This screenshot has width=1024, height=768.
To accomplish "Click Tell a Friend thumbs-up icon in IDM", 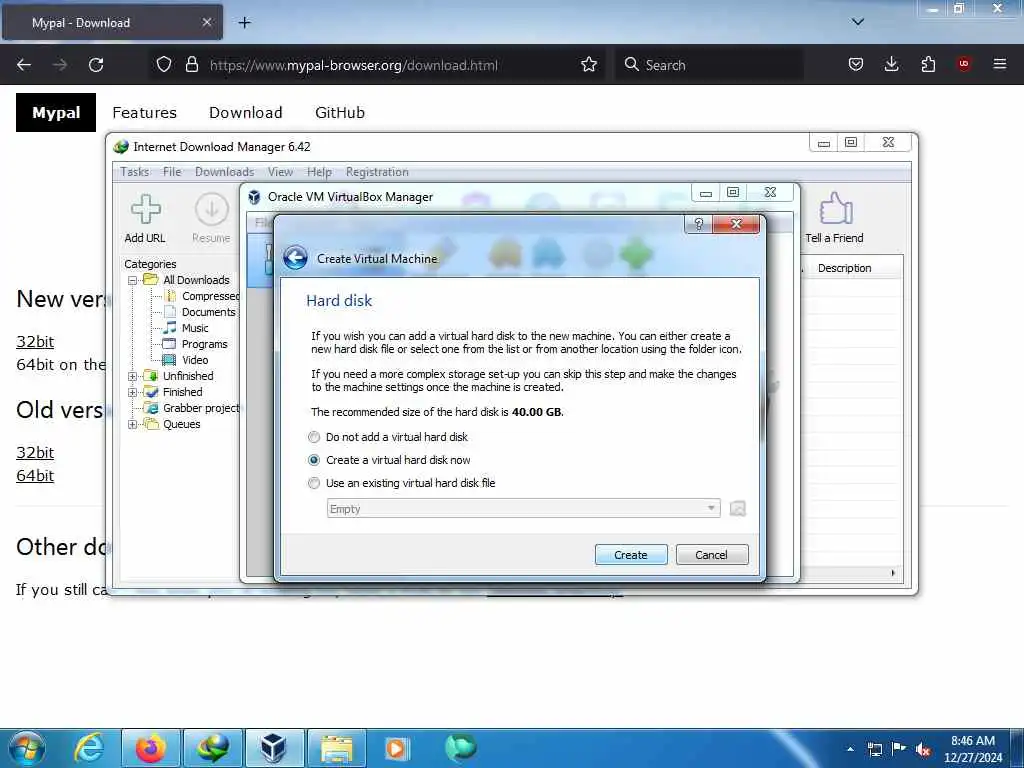I will click(834, 219).
